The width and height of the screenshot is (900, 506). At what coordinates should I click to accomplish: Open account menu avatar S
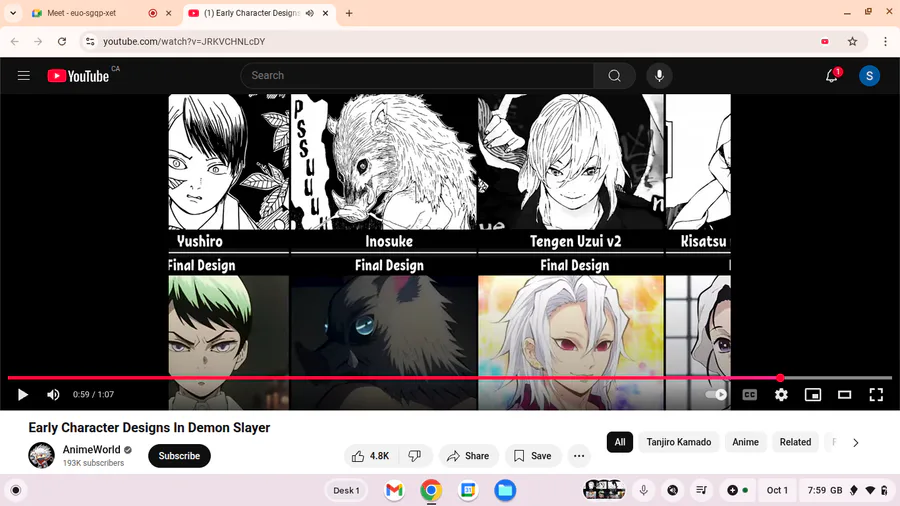click(869, 76)
